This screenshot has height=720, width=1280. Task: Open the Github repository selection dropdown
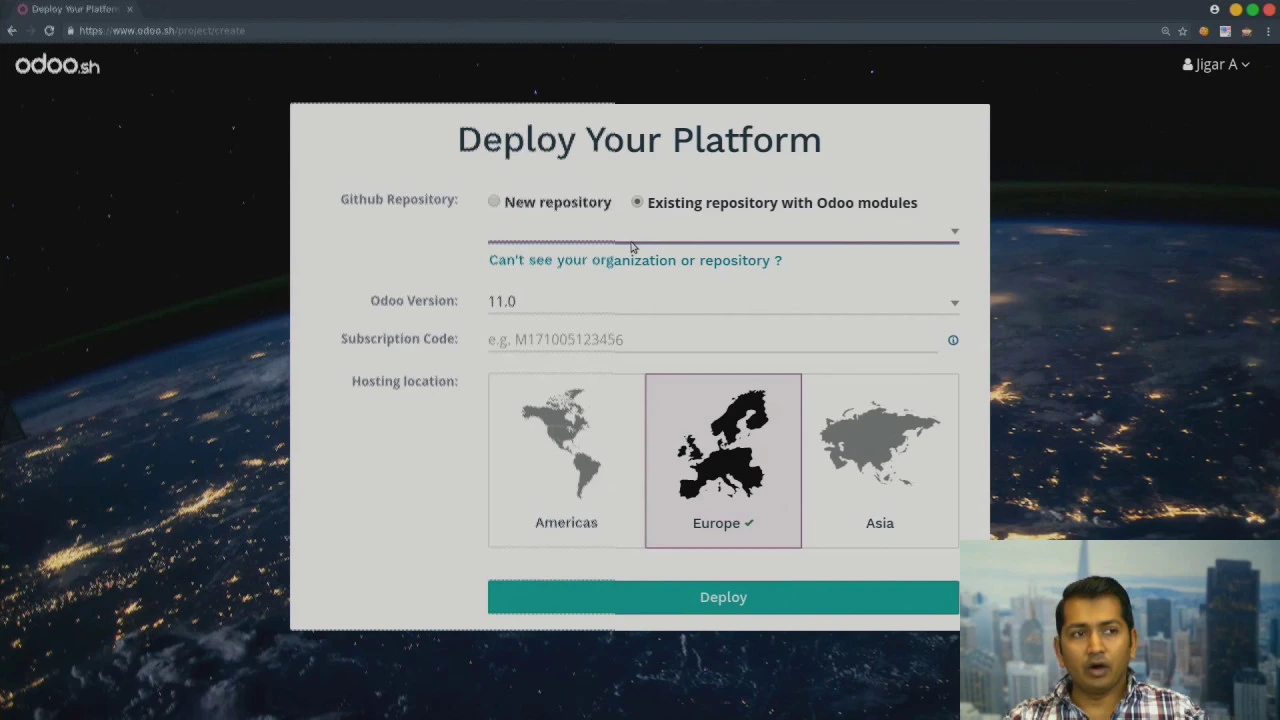point(723,231)
